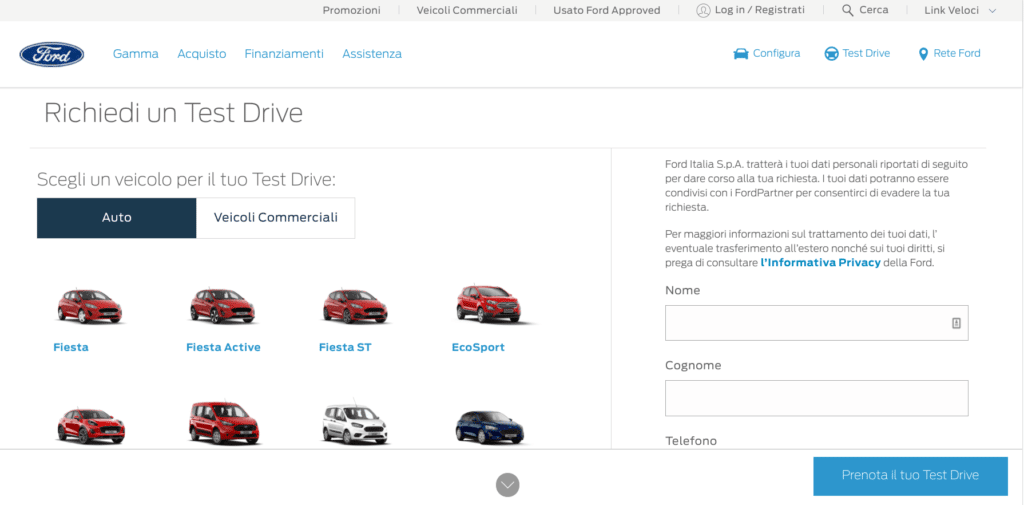This screenshot has width=1024, height=505.
Task: Click the Rete Ford location pin icon
Action: click(x=923, y=54)
